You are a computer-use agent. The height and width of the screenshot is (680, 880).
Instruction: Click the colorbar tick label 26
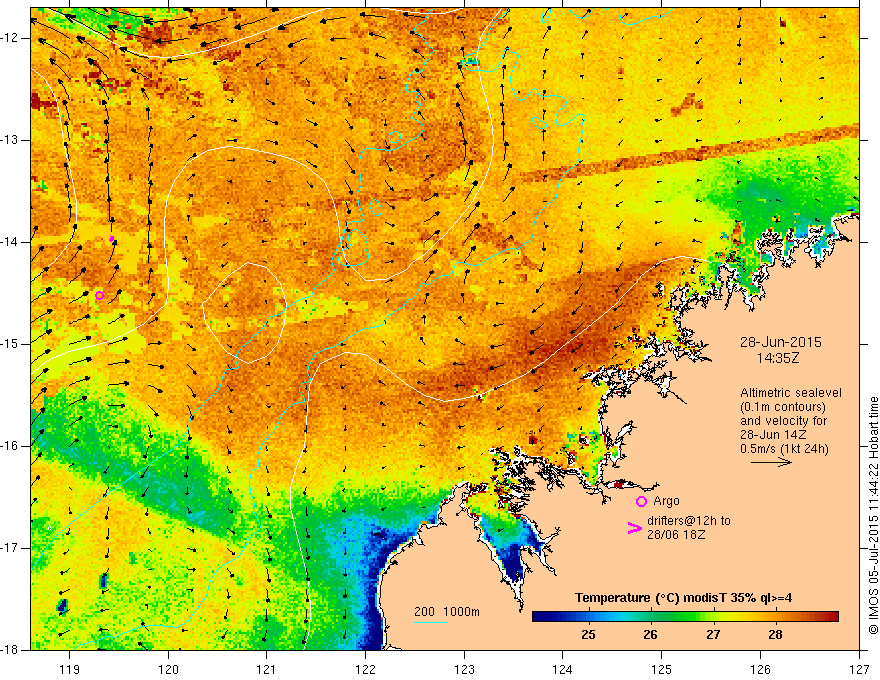point(650,635)
